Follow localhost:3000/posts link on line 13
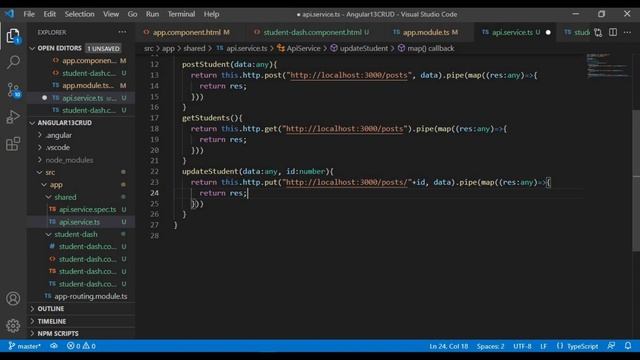640x360 pixels. (x=349, y=75)
